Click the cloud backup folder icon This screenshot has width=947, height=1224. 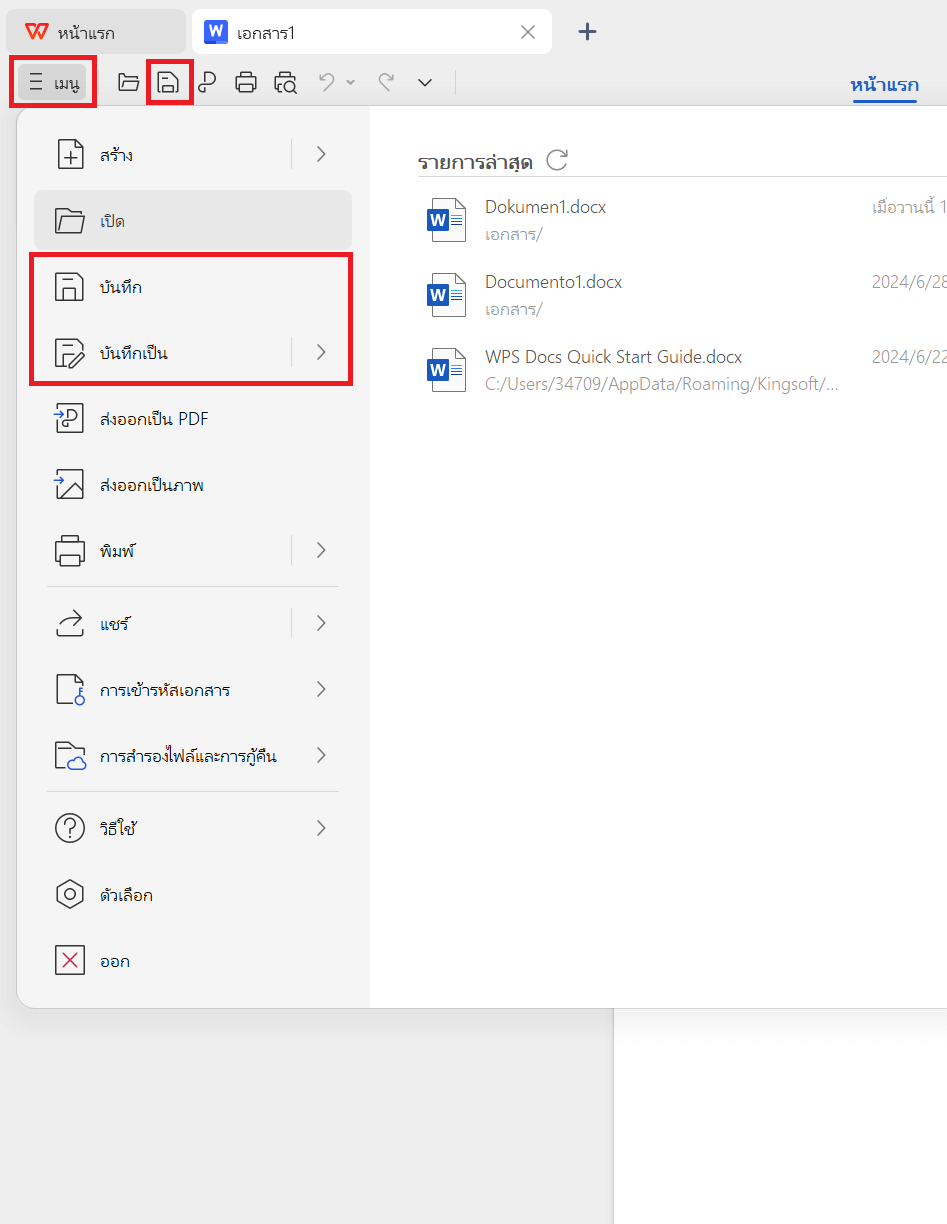(69, 756)
